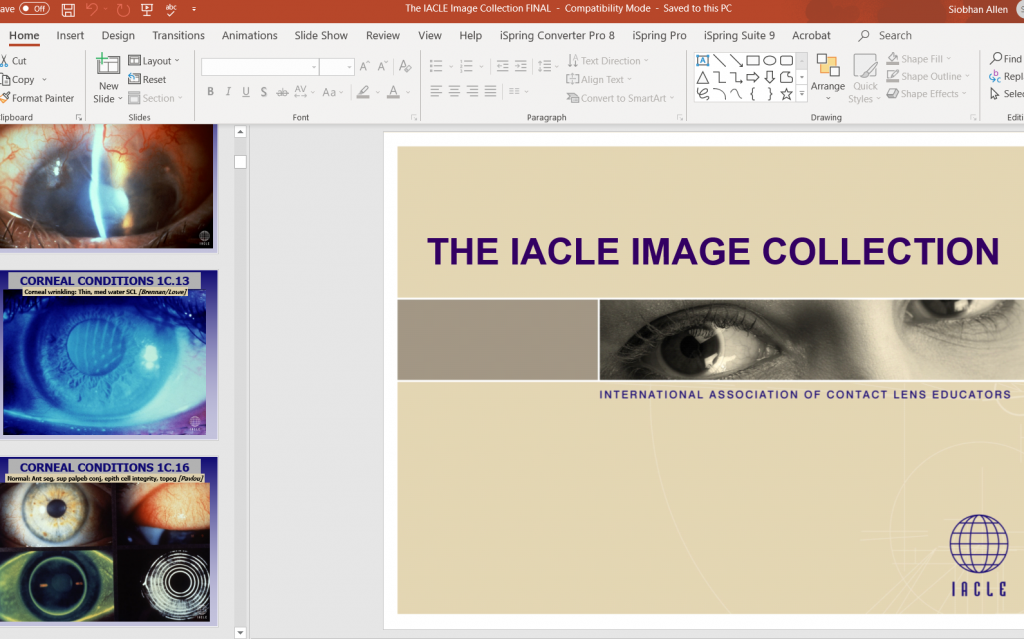Click the Undo arrow icon
Image resolution: width=1024 pixels, height=639 pixels.
coord(91,10)
